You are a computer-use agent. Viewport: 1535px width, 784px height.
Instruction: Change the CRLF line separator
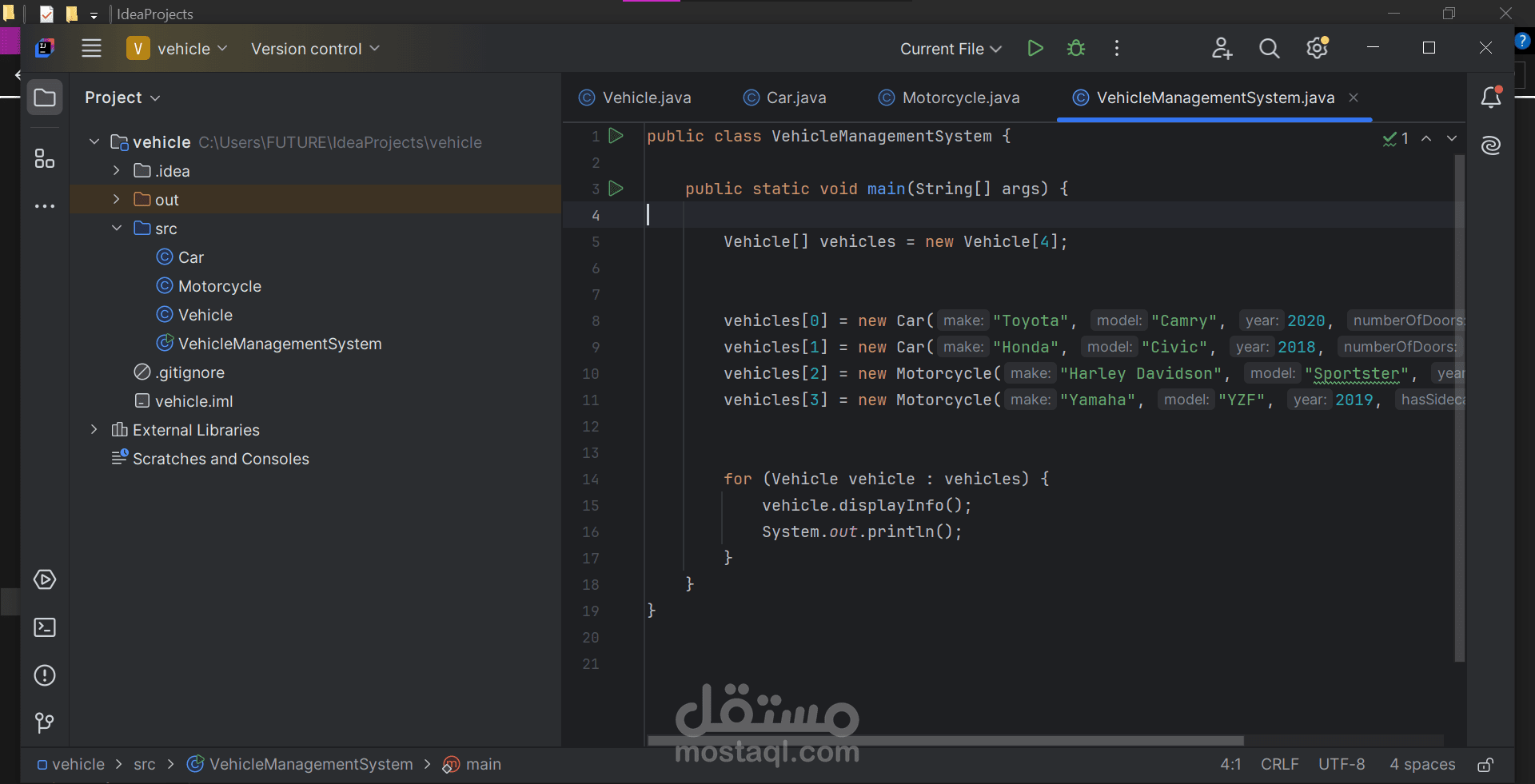(1279, 764)
